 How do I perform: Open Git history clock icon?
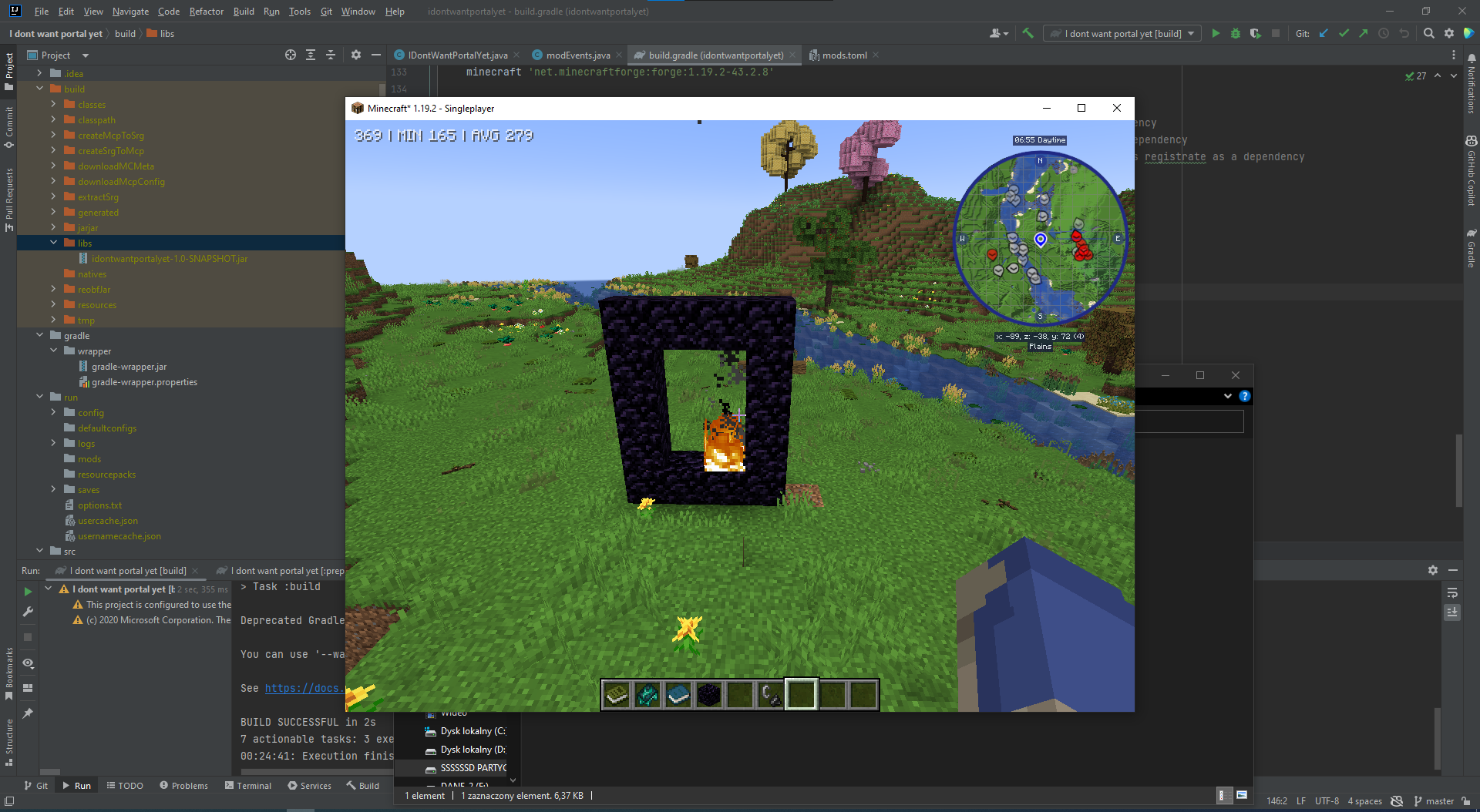click(x=1384, y=33)
